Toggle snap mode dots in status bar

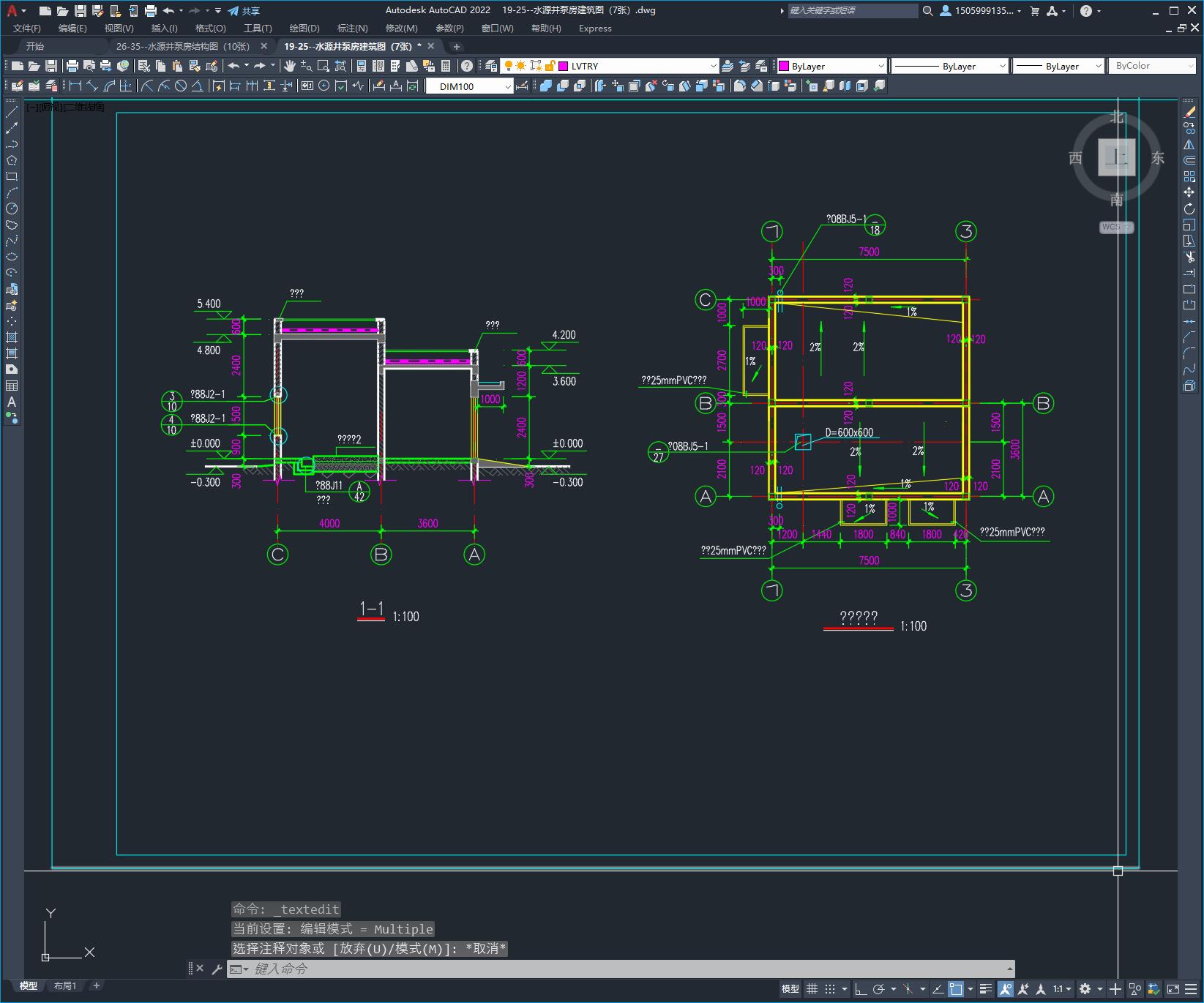pos(830,989)
